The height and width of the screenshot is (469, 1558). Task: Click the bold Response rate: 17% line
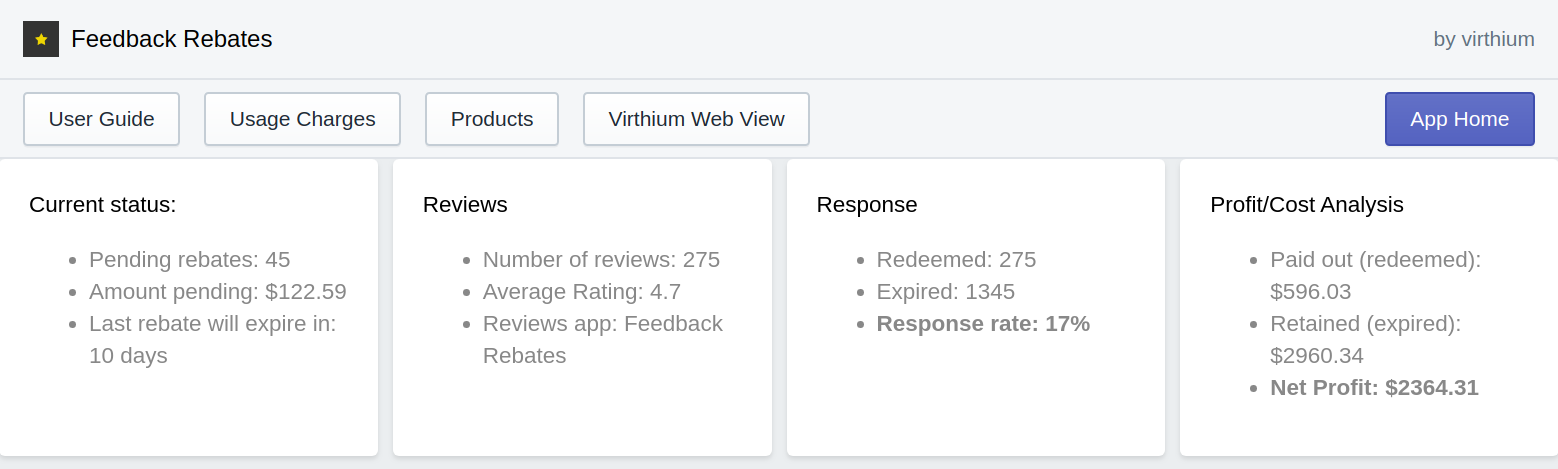click(983, 324)
